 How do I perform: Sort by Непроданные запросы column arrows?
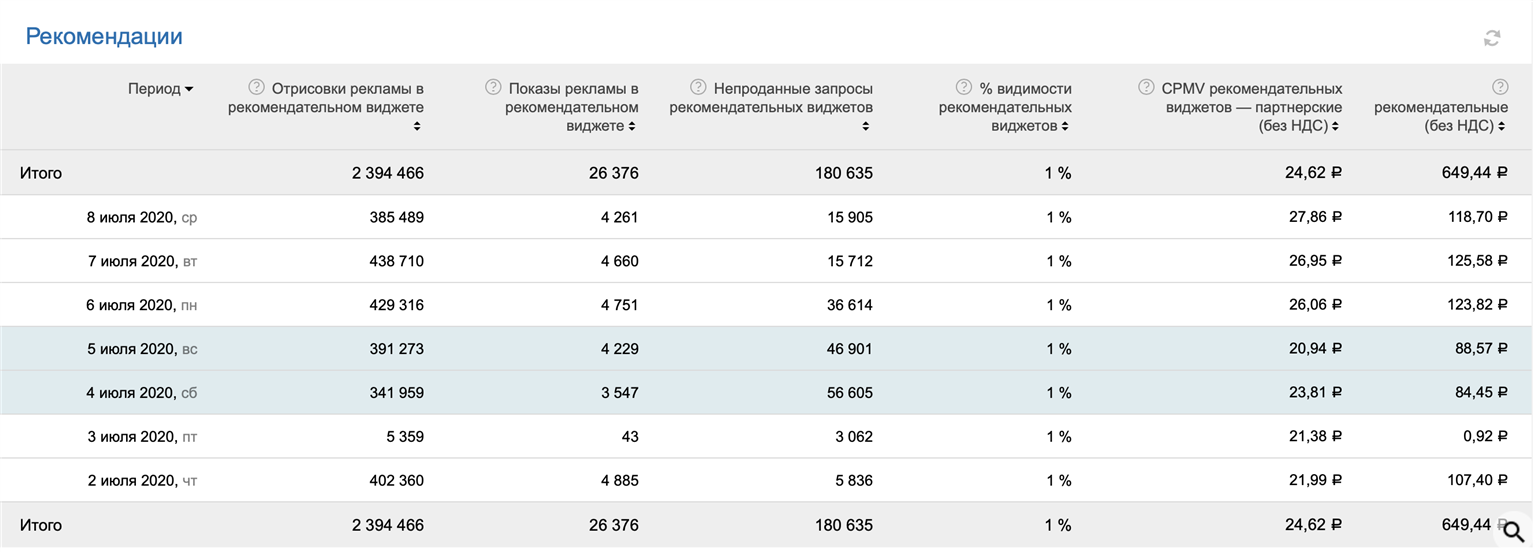(x=865, y=127)
